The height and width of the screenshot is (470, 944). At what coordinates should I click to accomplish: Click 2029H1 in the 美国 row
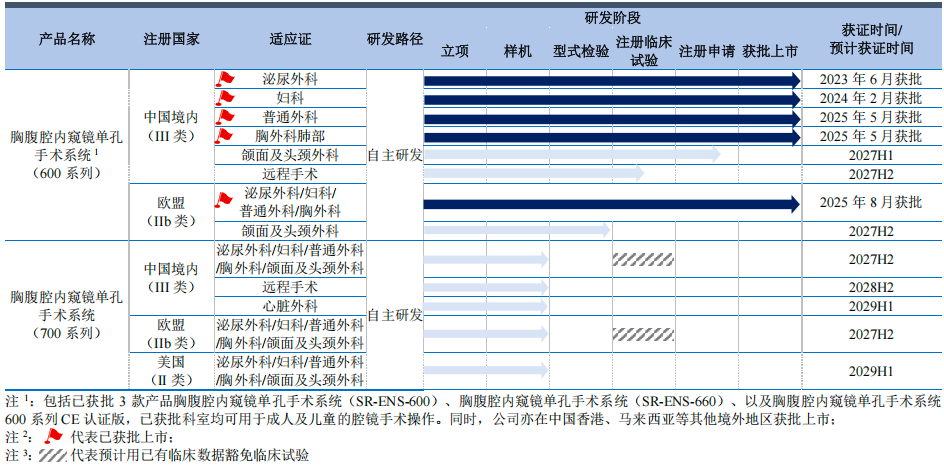(871, 371)
